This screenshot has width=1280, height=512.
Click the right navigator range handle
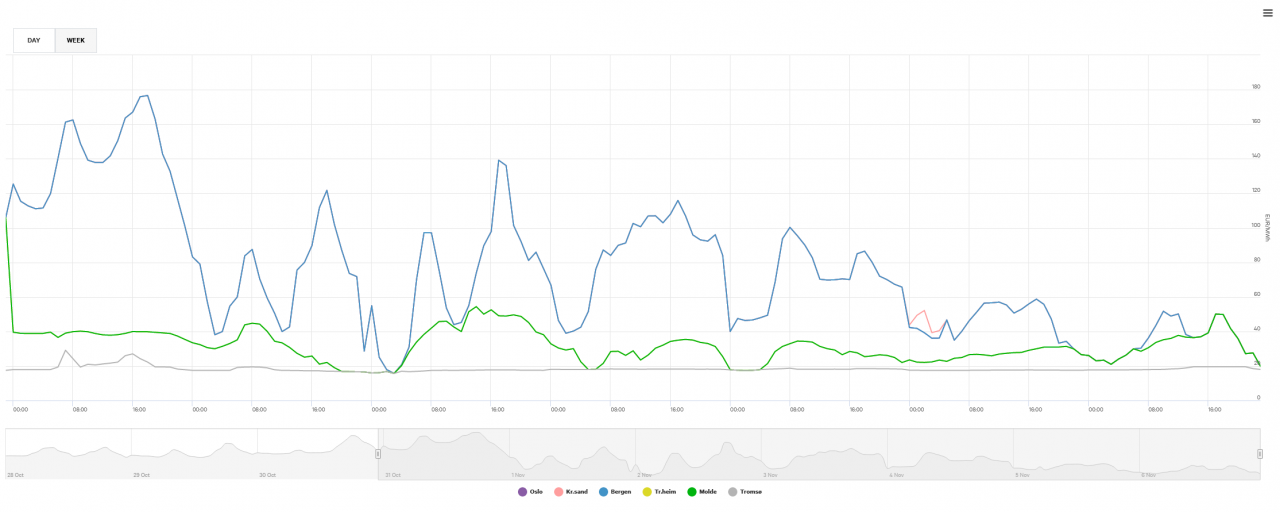[1260, 454]
